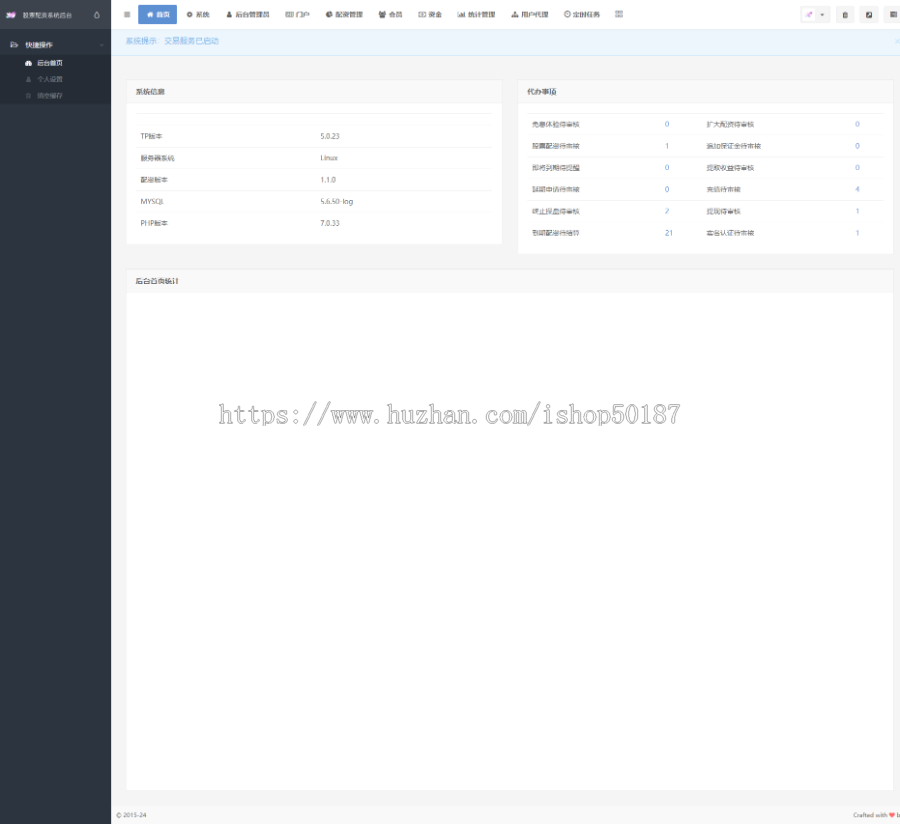This screenshot has width=900, height=824.
Task: Open the 定时任务 scheduled tasks menu
Action: tap(581, 14)
